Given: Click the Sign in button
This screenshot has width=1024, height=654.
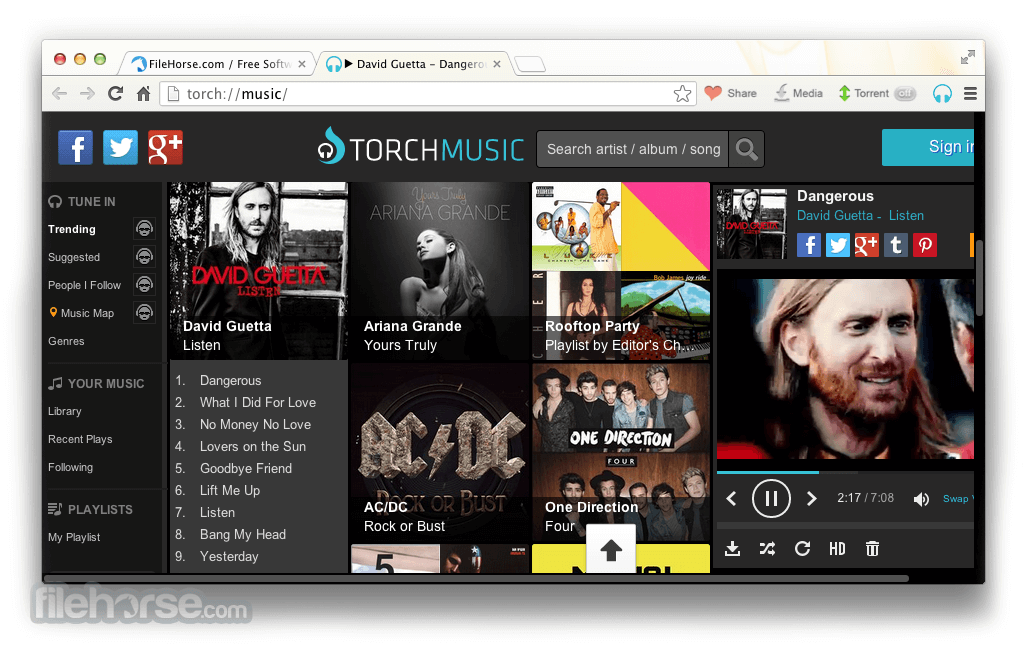Looking at the screenshot, I should (928, 147).
